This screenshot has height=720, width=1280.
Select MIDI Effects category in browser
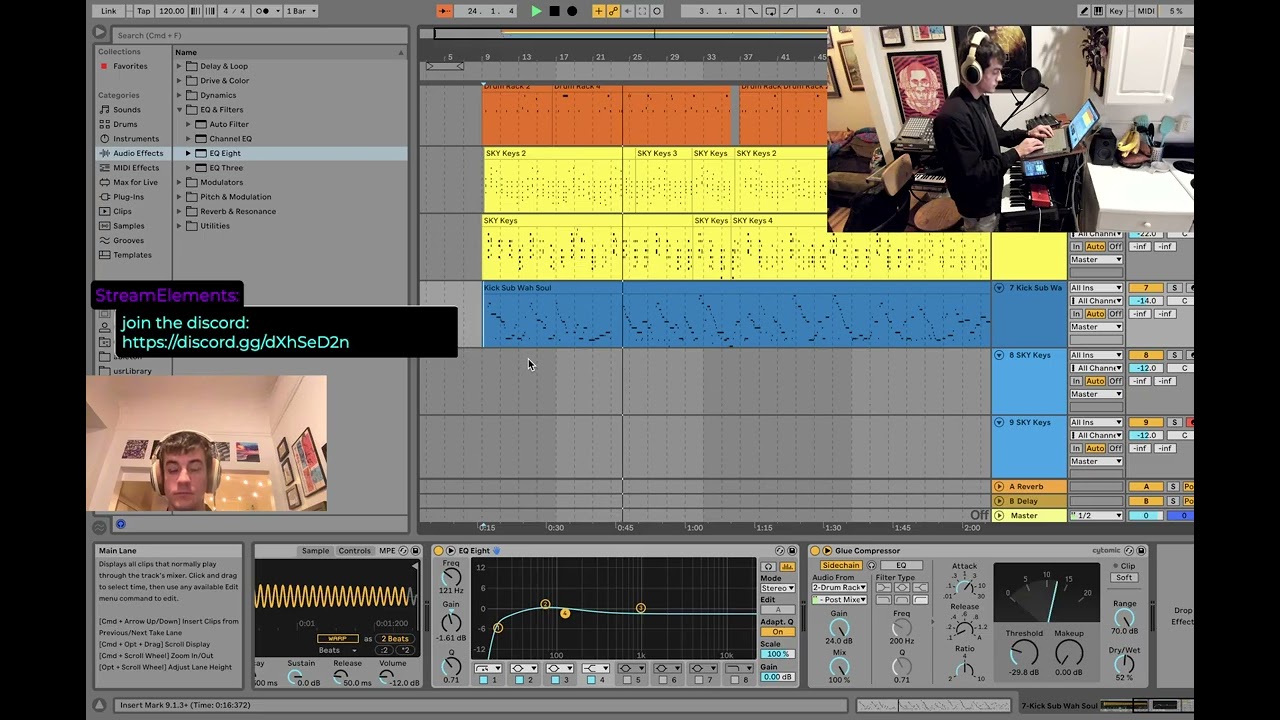(136, 168)
